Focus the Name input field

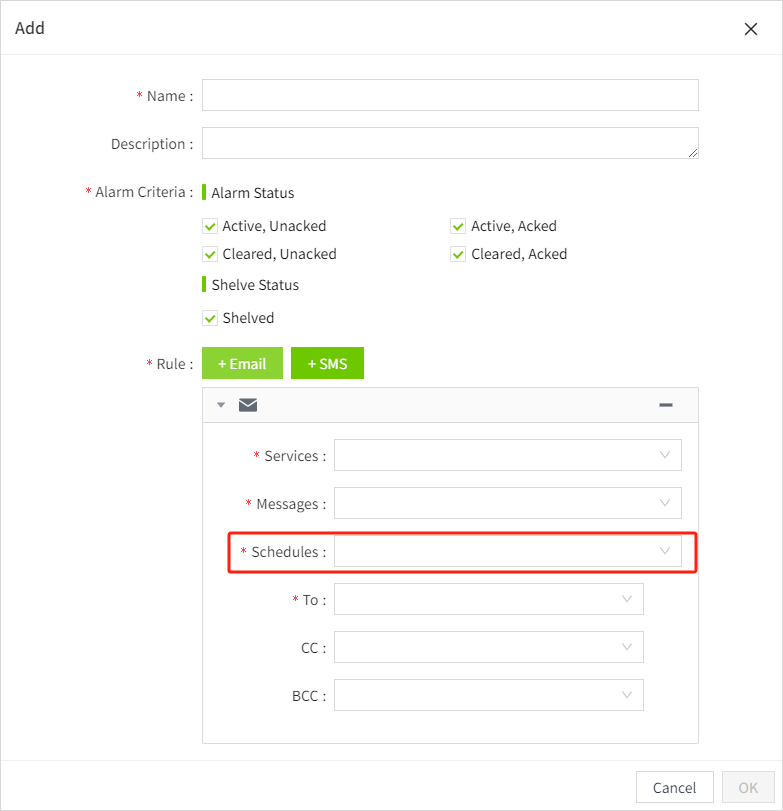(x=450, y=96)
